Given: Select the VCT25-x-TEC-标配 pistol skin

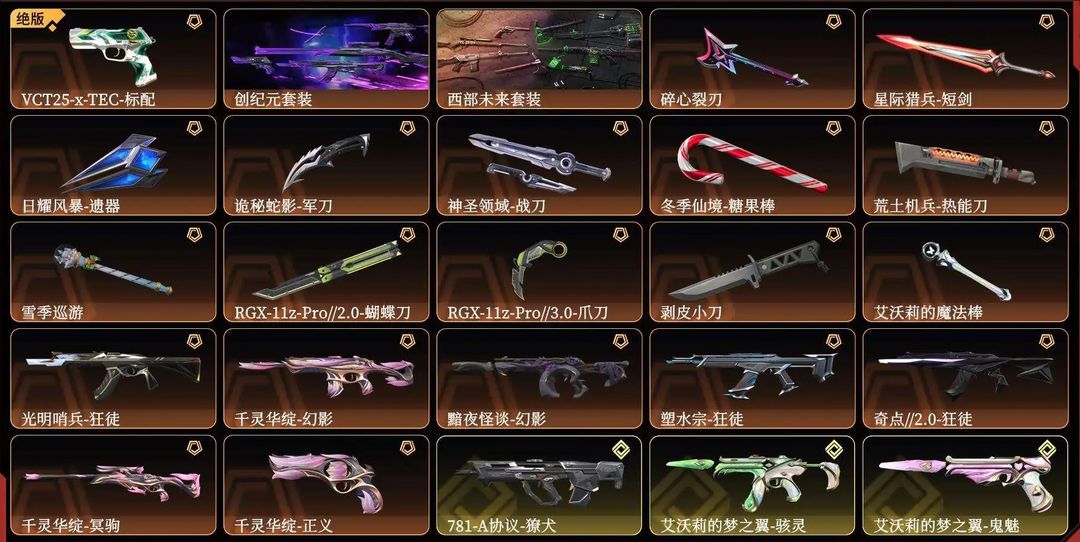Looking at the screenshot, I should 113,59.
